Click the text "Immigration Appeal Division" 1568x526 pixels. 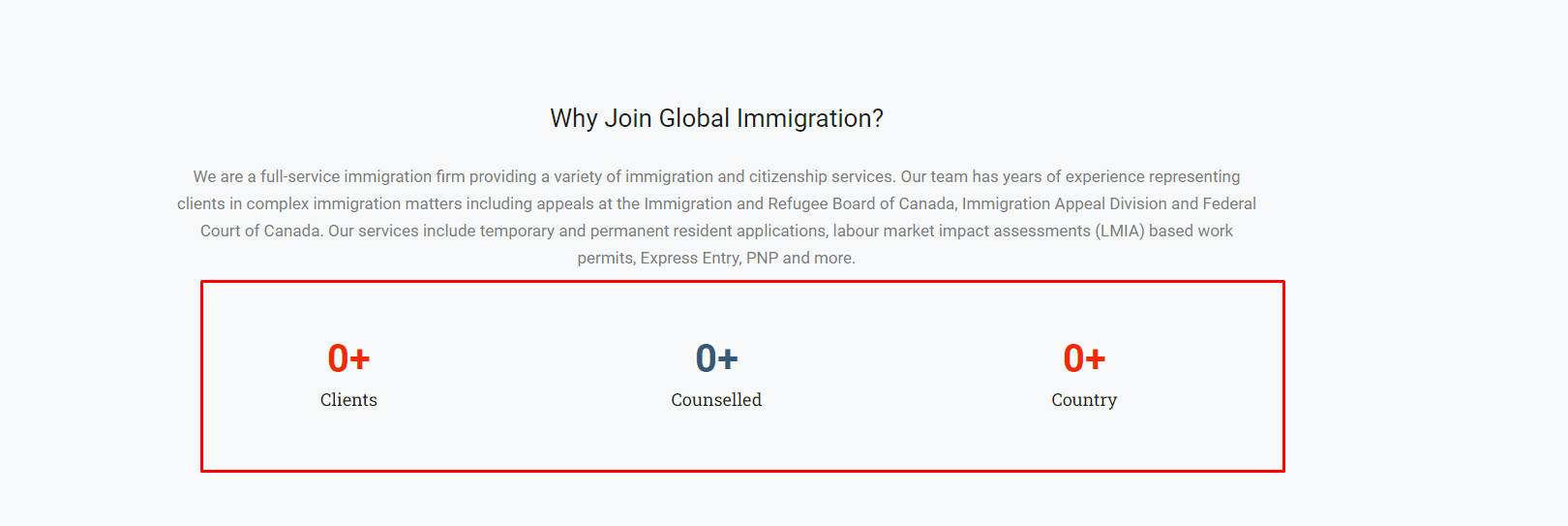(x=1064, y=203)
